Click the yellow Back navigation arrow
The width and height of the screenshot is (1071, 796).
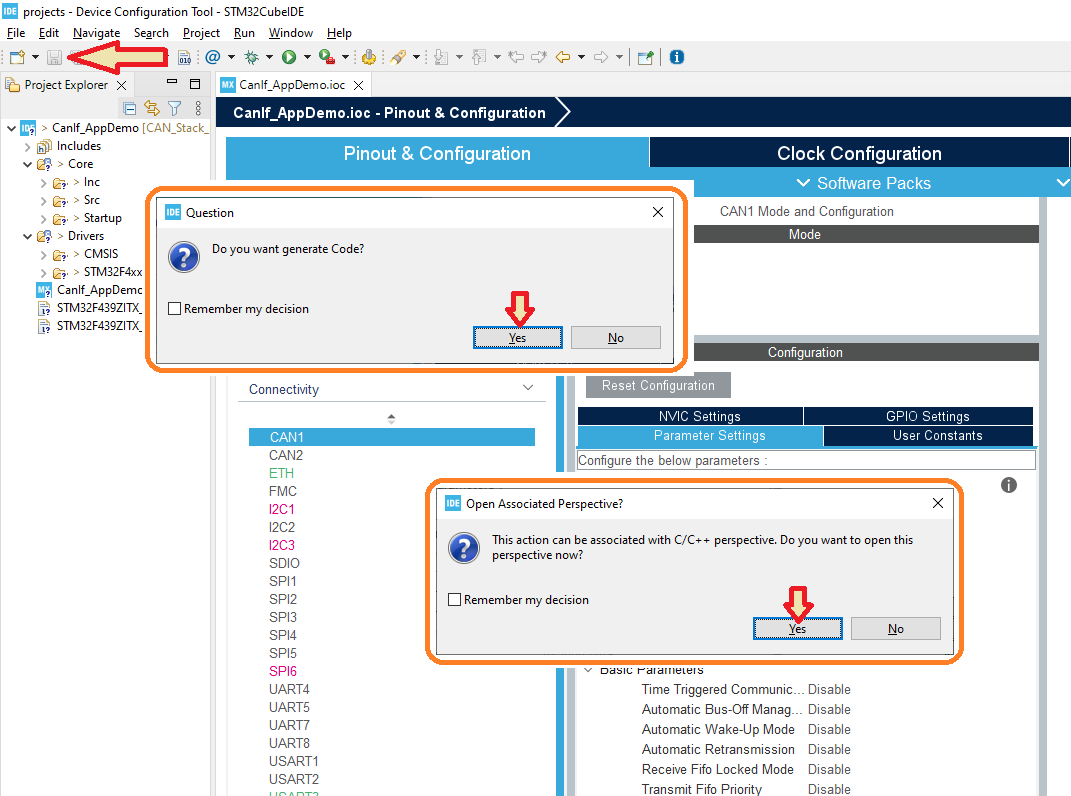[x=563, y=57]
